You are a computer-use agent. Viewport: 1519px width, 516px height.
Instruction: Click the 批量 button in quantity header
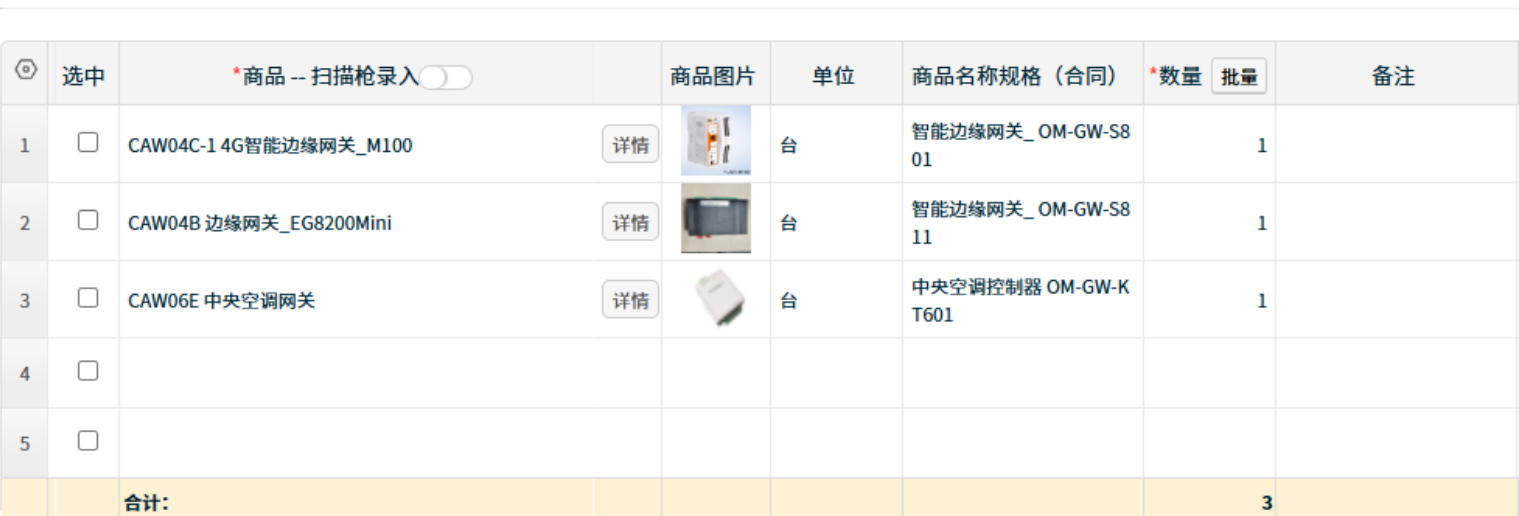[x=1239, y=77]
